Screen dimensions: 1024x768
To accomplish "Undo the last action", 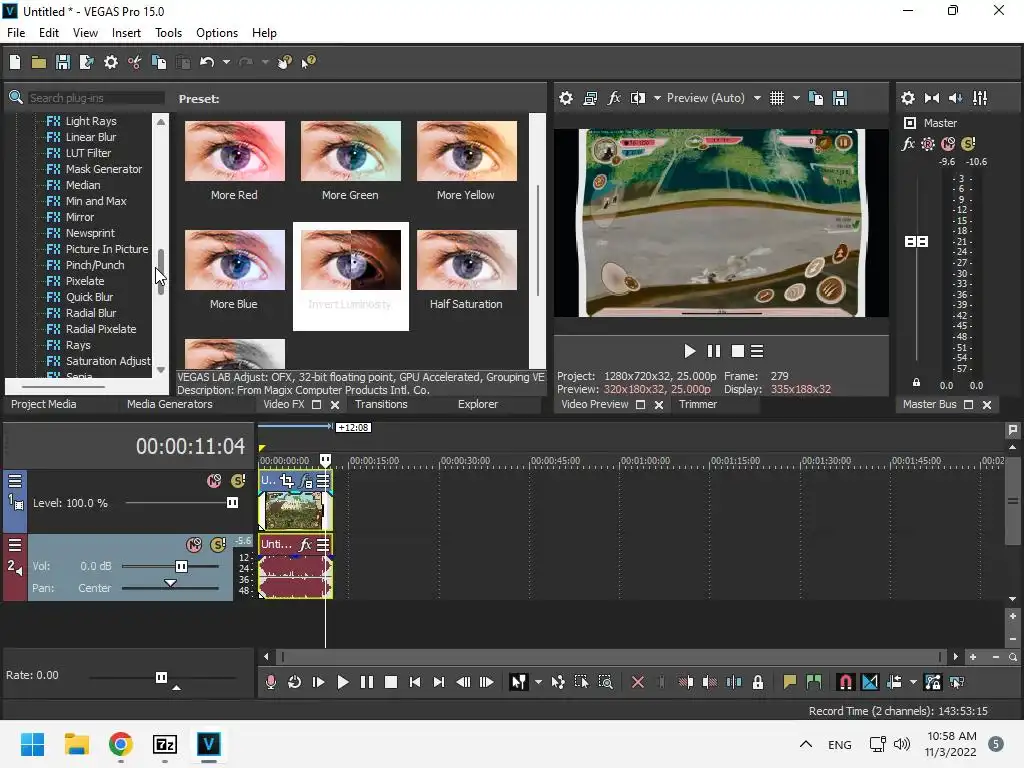I will (207, 62).
